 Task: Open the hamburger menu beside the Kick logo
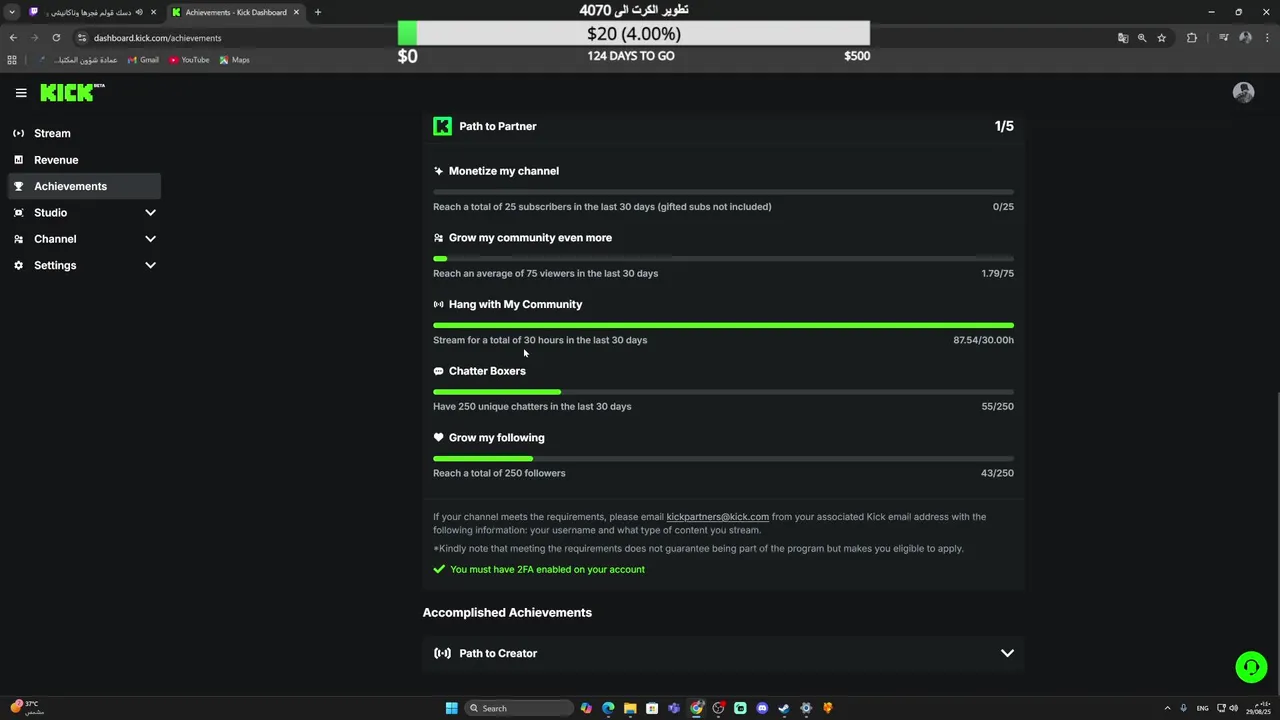tap(21, 93)
